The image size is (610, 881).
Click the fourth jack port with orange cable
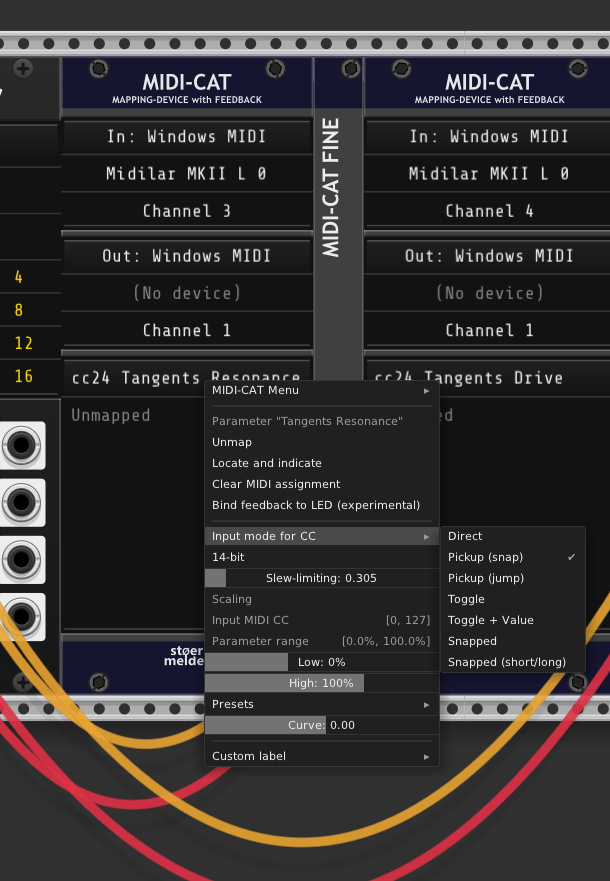21,616
